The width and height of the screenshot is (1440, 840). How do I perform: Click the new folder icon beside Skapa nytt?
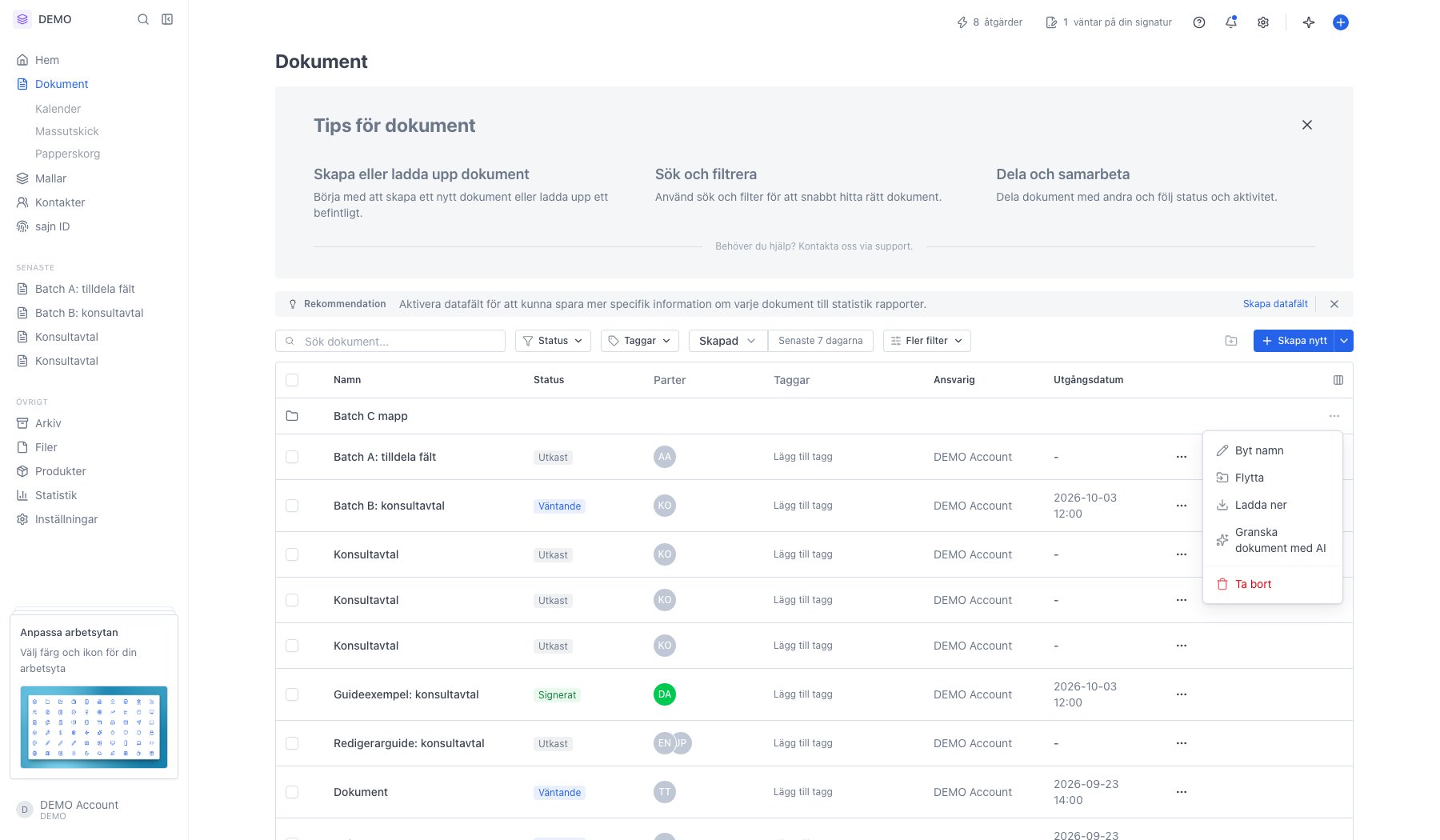1231,341
